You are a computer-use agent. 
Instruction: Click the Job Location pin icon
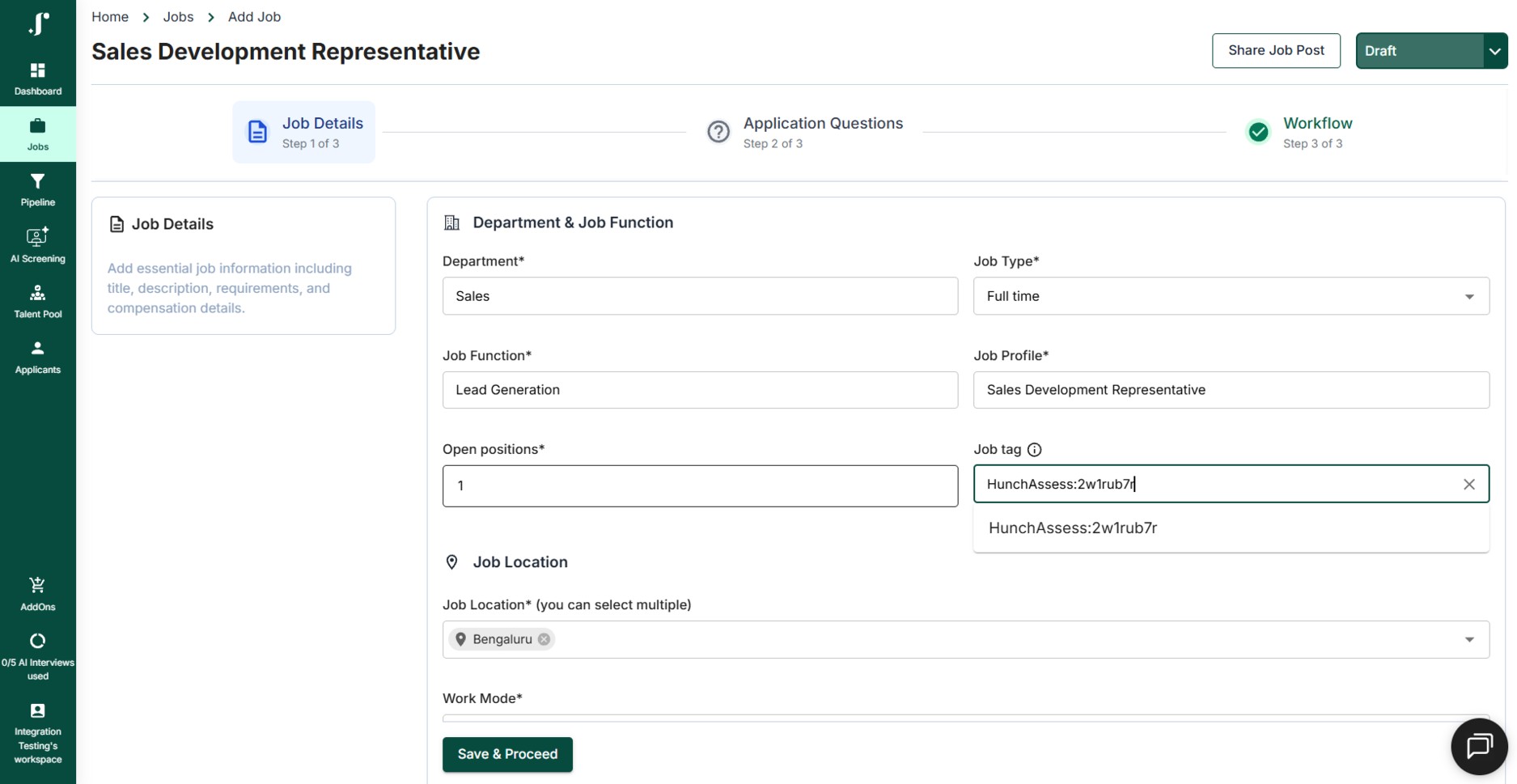pos(452,562)
